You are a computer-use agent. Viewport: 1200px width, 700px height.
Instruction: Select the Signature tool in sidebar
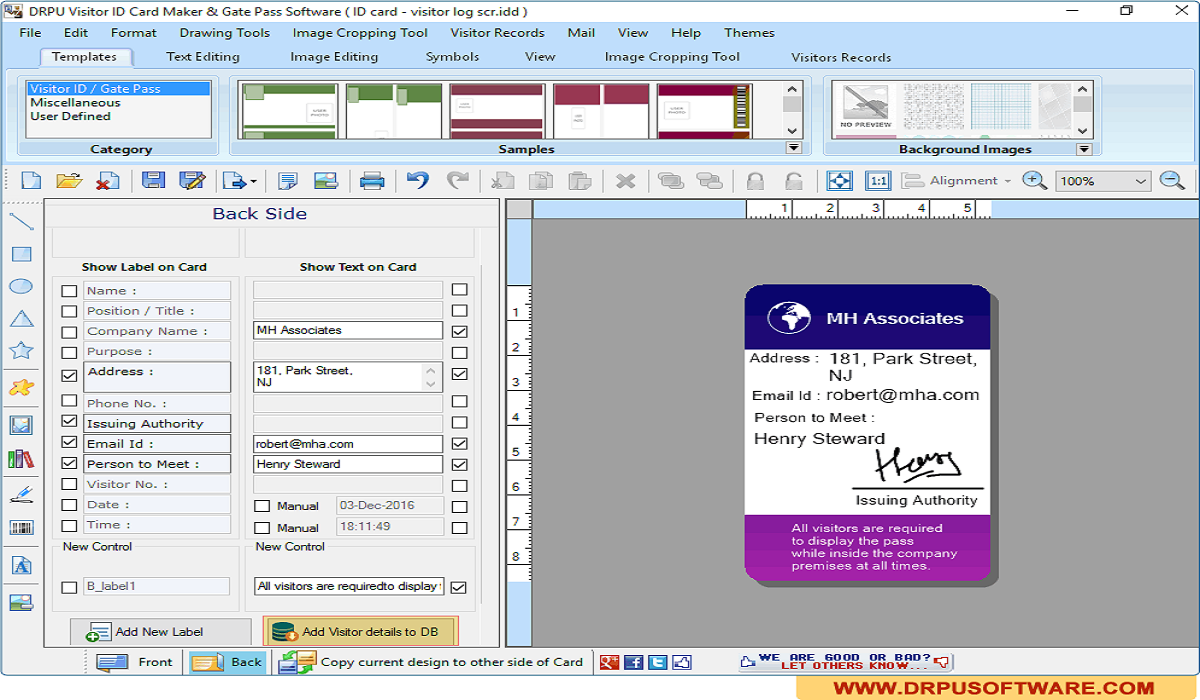point(21,494)
